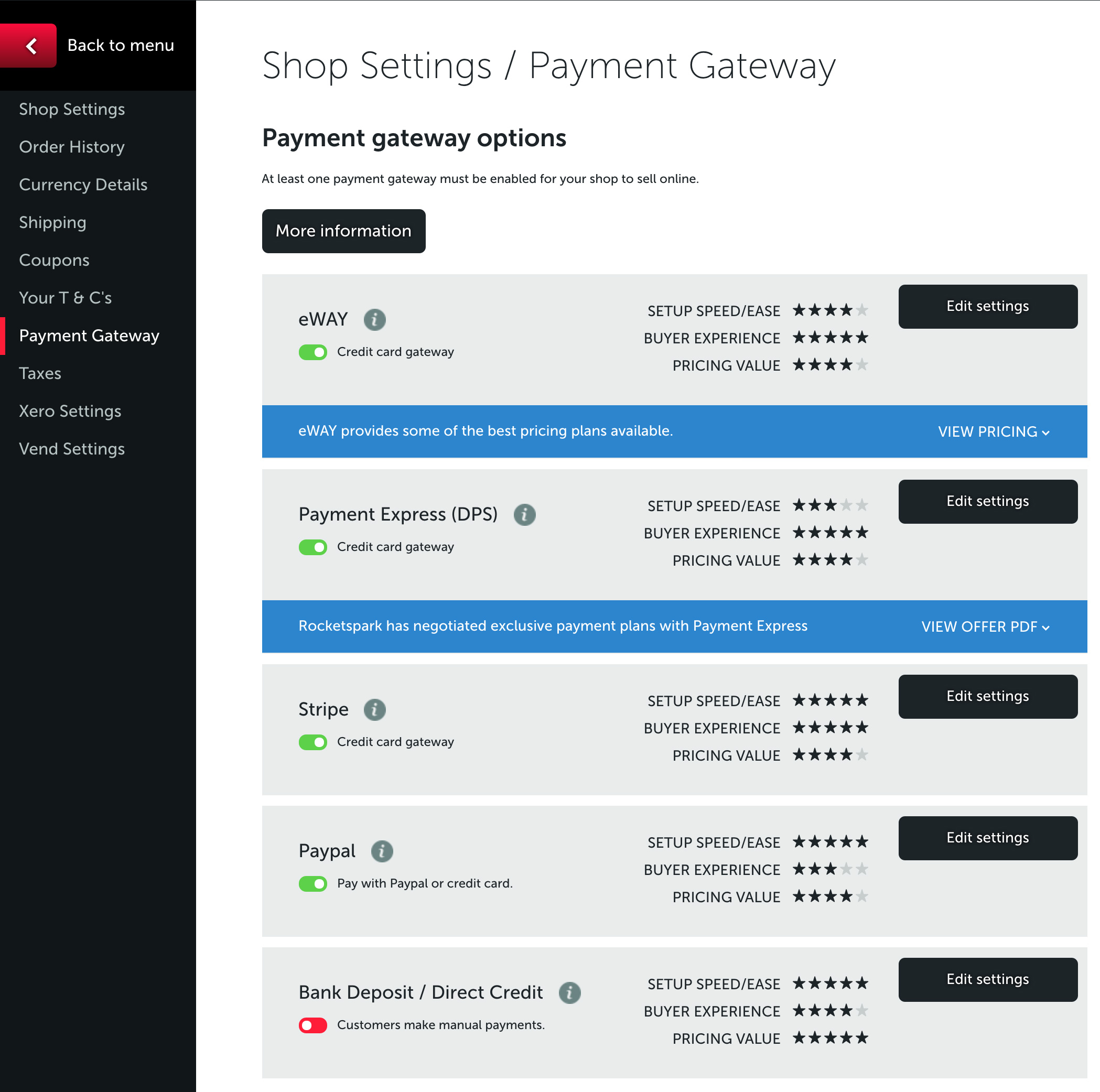Image resolution: width=1100 pixels, height=1092 pixels.
Task: Open the Stripe info icon
Action: [x=375, y=709]
